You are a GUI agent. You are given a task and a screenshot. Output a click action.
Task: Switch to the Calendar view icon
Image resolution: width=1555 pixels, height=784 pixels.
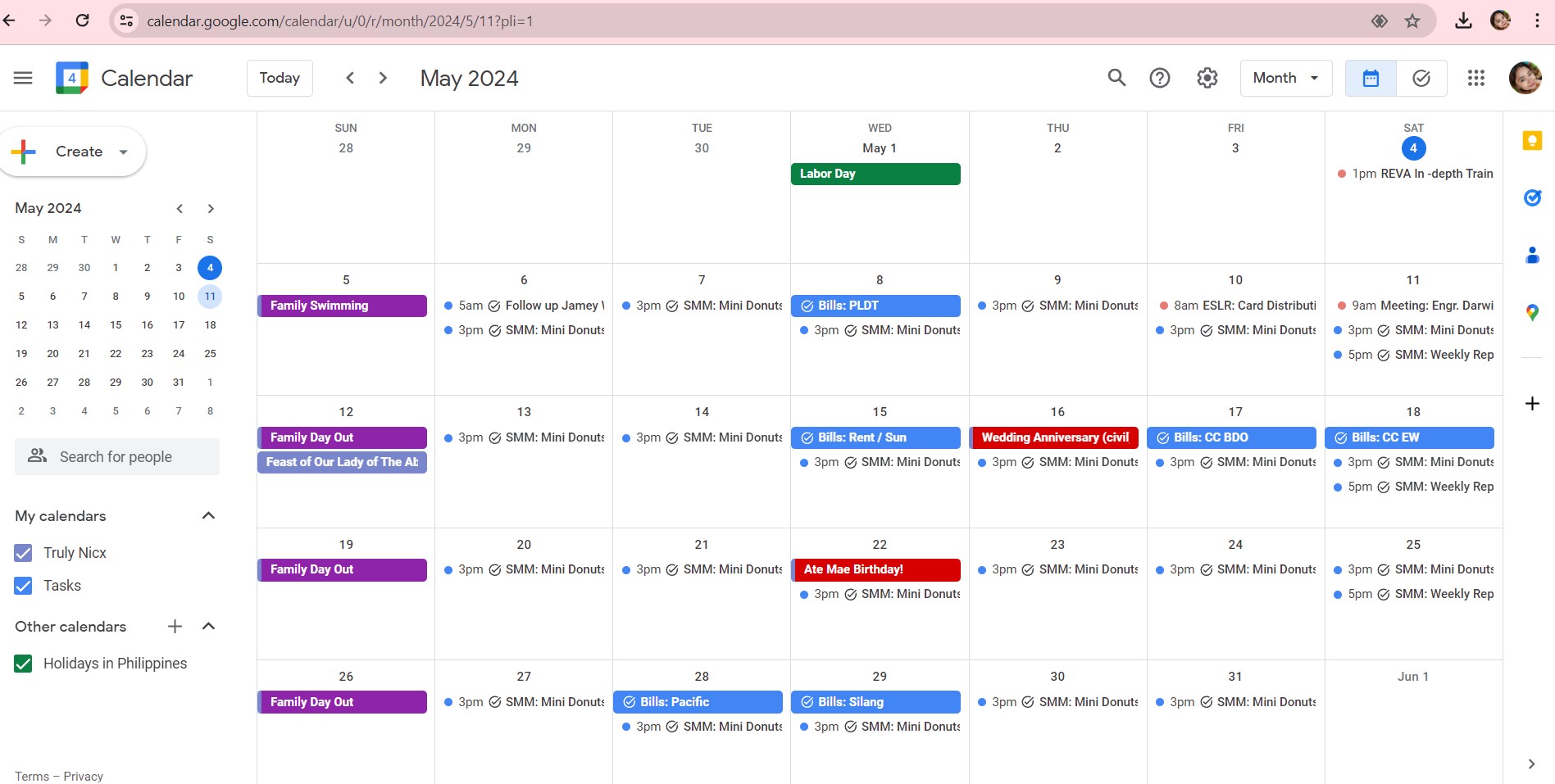click(x=1371, y=78)
